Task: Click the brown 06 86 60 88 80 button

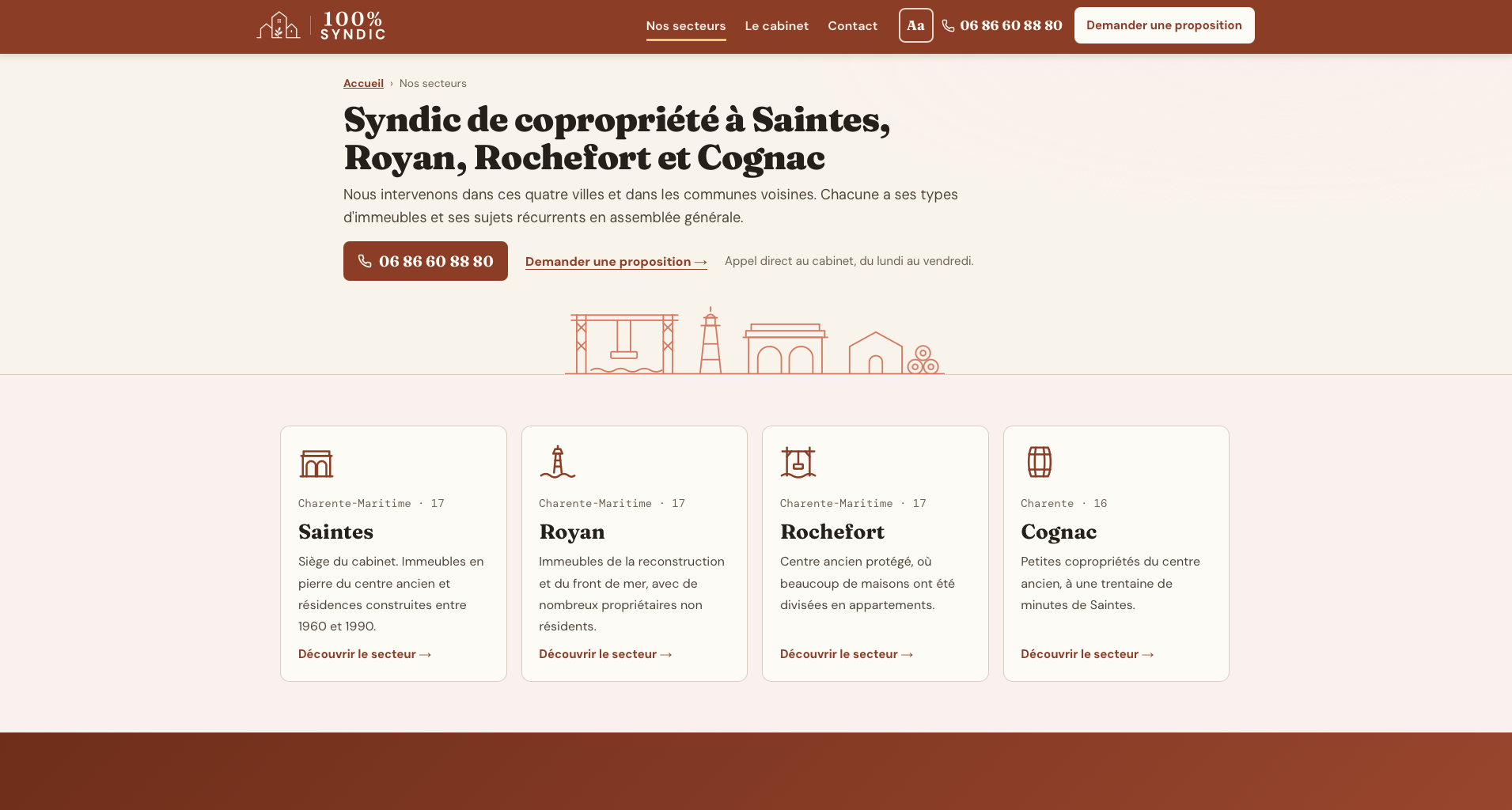Action: point(426,261)
